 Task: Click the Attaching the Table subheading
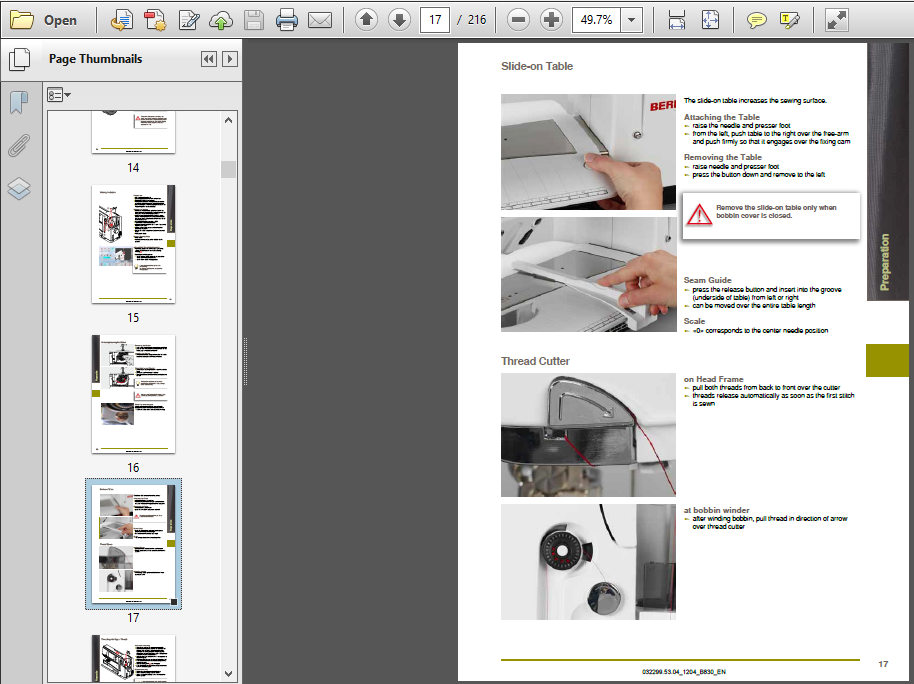click(722, 117)
